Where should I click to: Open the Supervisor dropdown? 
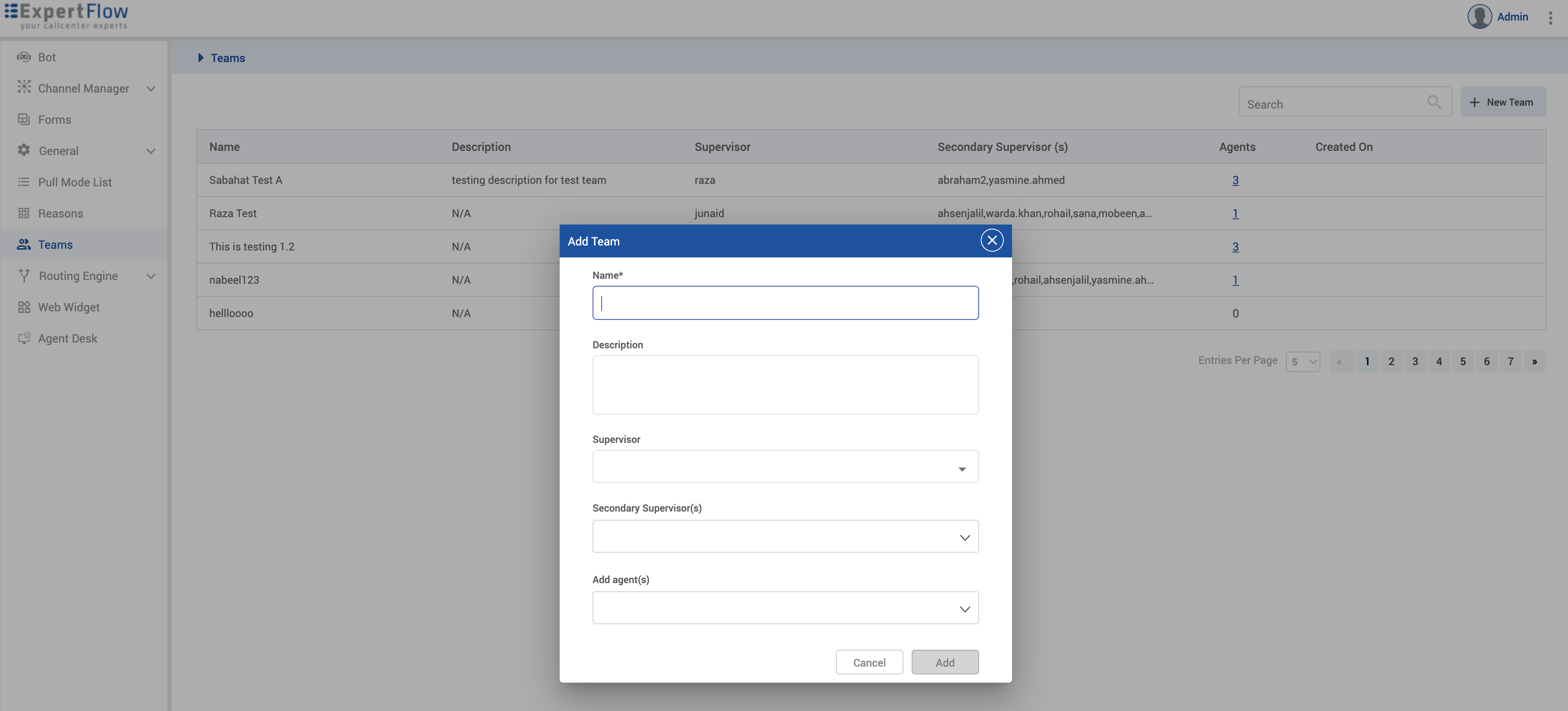pyautogui.click(x=785, y=467)
